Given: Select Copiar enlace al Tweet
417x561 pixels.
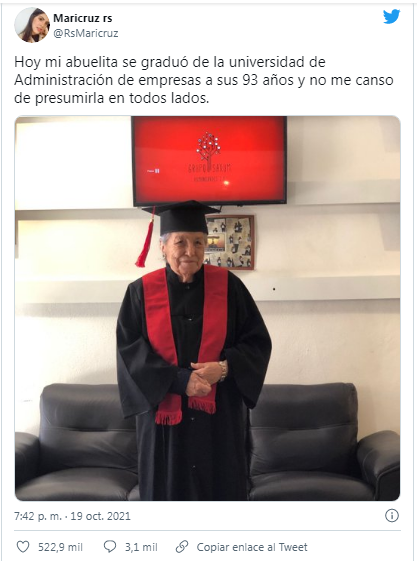Looking at the screenshot, I should (252, 547).
